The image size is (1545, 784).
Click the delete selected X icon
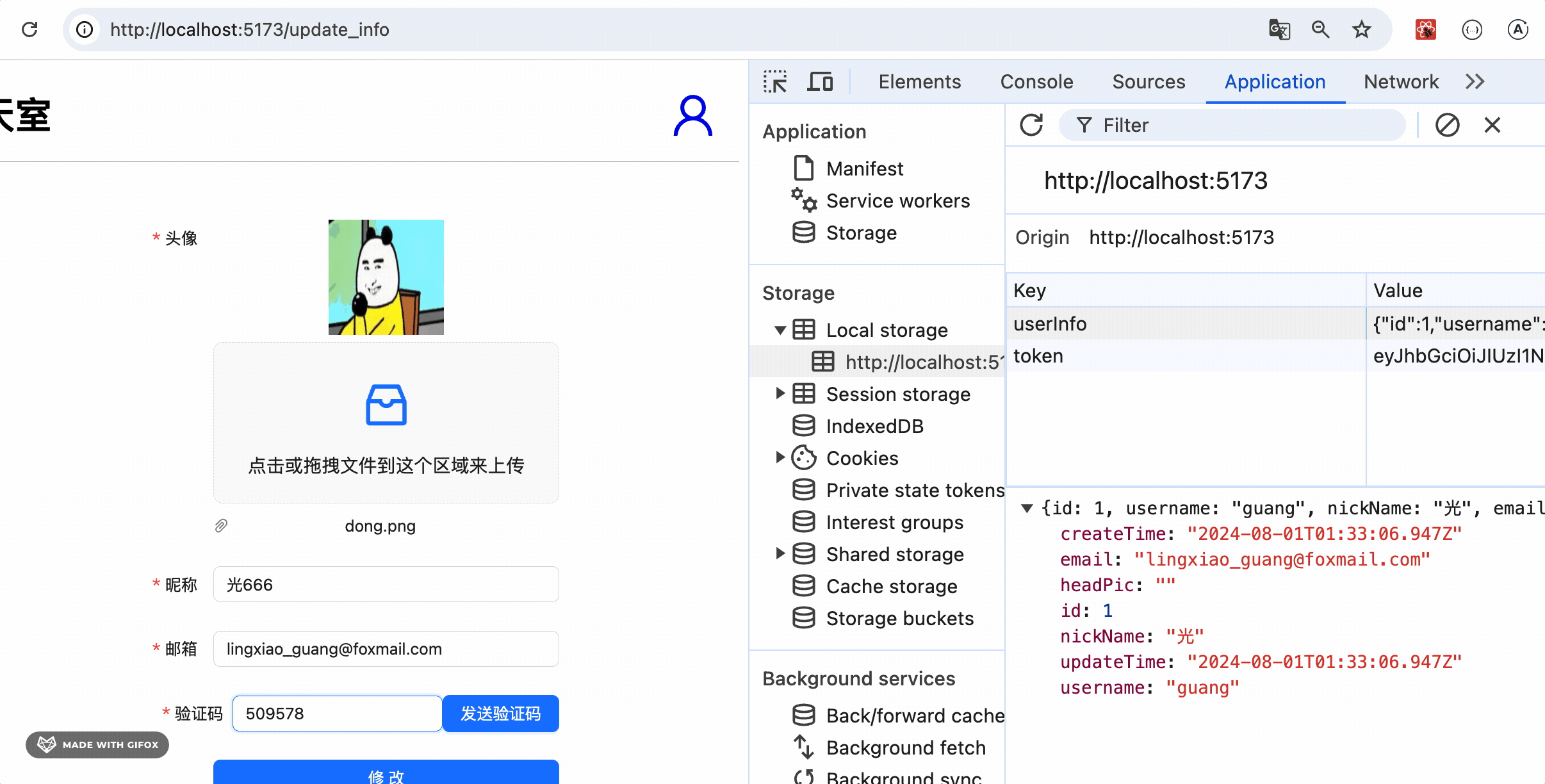click(1492, 125)
